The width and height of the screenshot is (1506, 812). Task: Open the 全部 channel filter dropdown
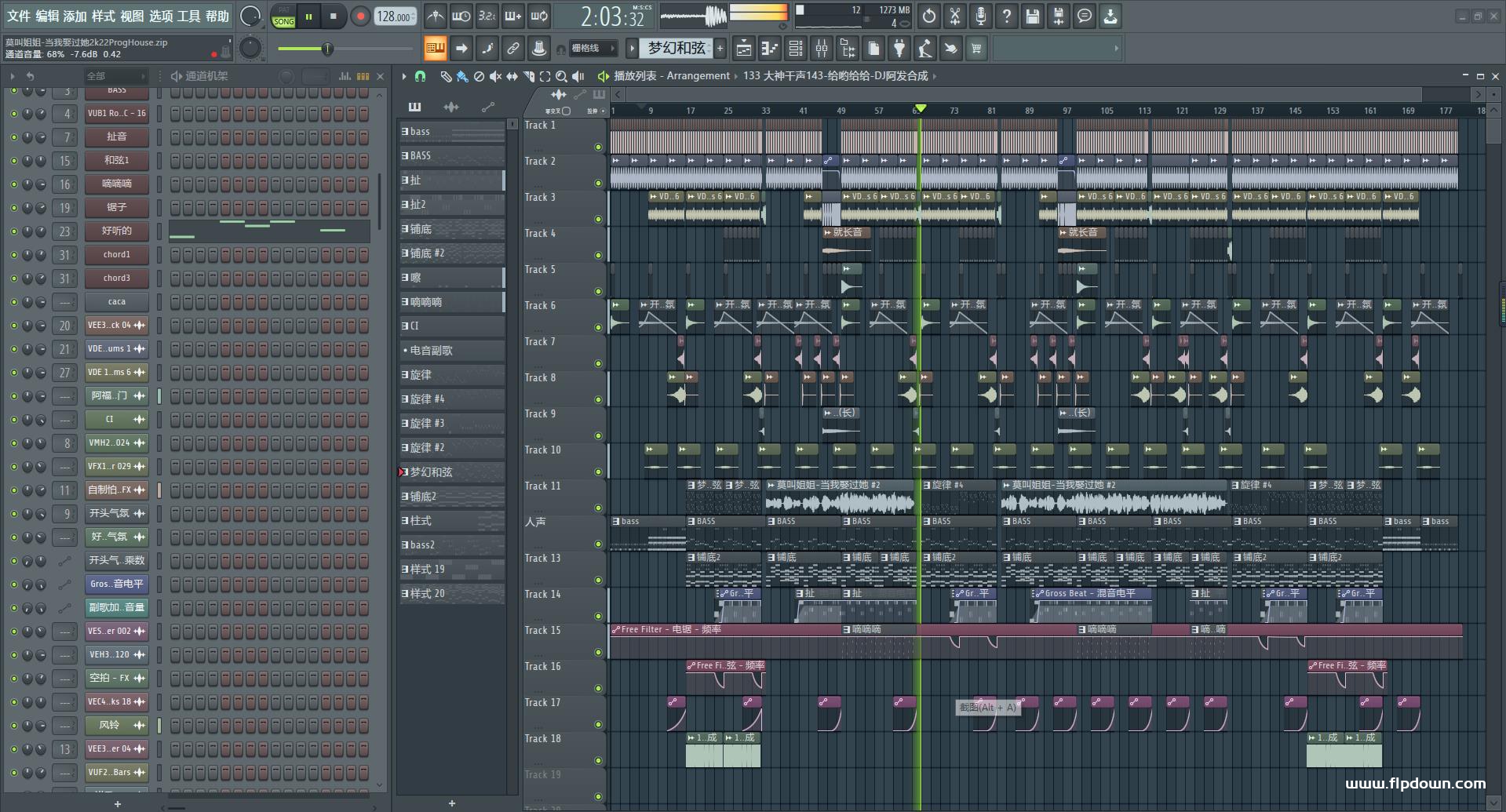[115, 76]
